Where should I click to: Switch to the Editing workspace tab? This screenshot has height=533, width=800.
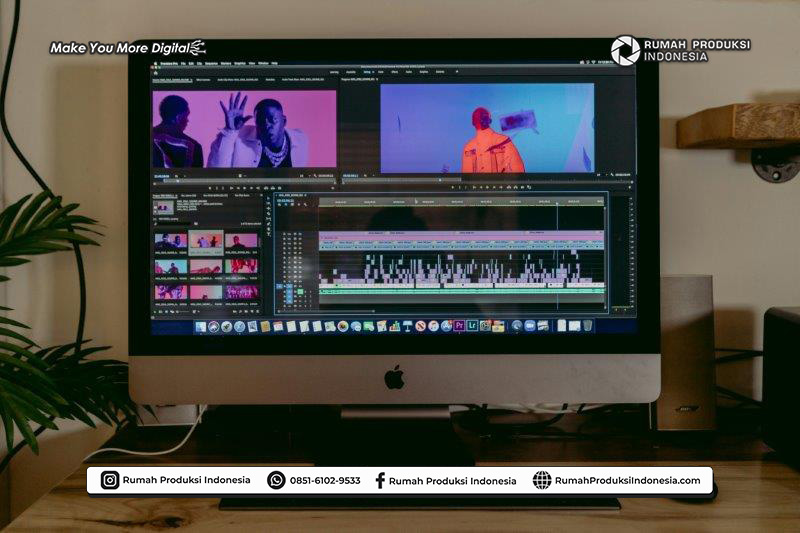(369, 72)
